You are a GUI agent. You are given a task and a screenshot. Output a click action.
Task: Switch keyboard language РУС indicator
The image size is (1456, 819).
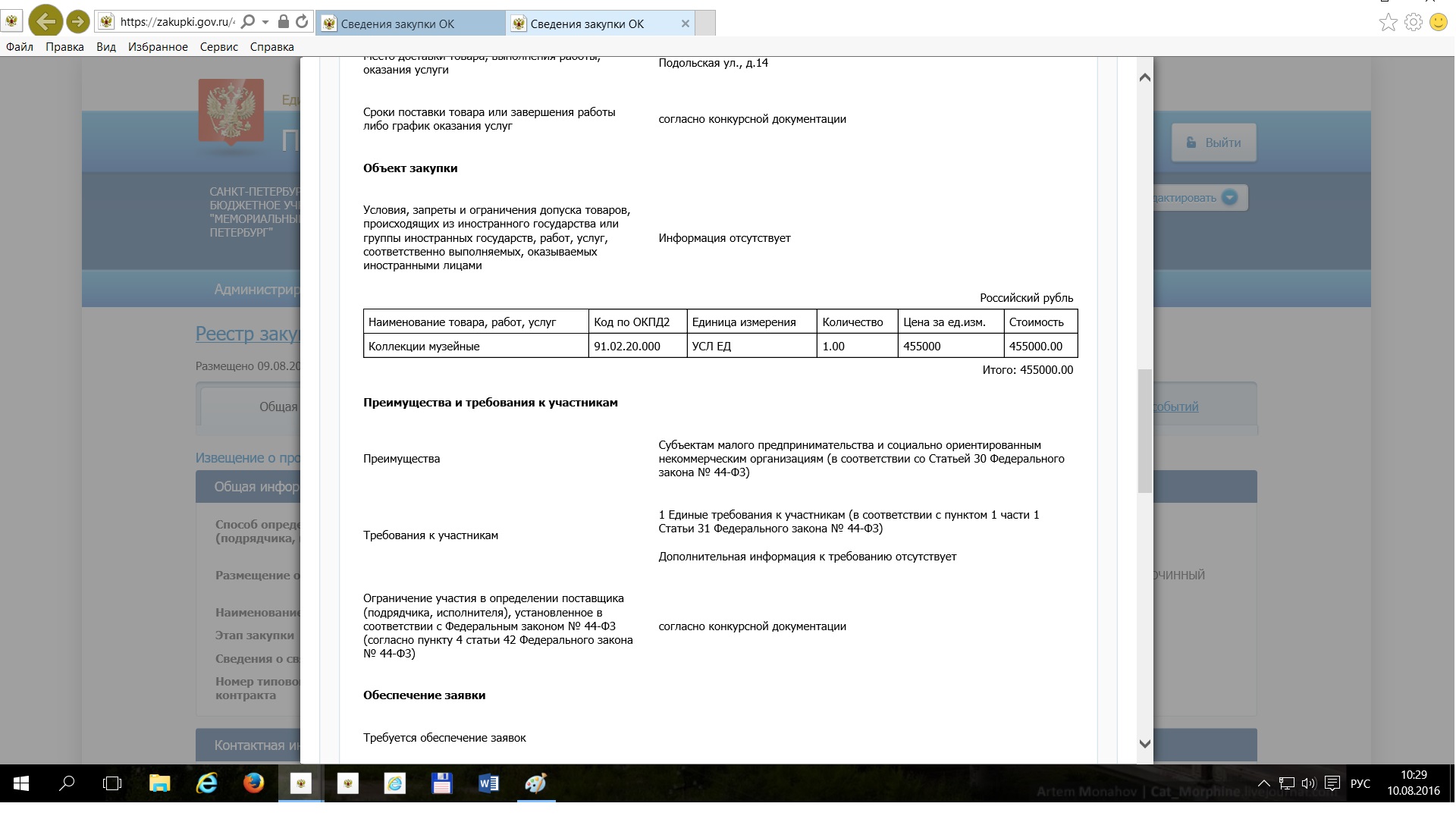pyautogui.click(x=1360, y=783)
